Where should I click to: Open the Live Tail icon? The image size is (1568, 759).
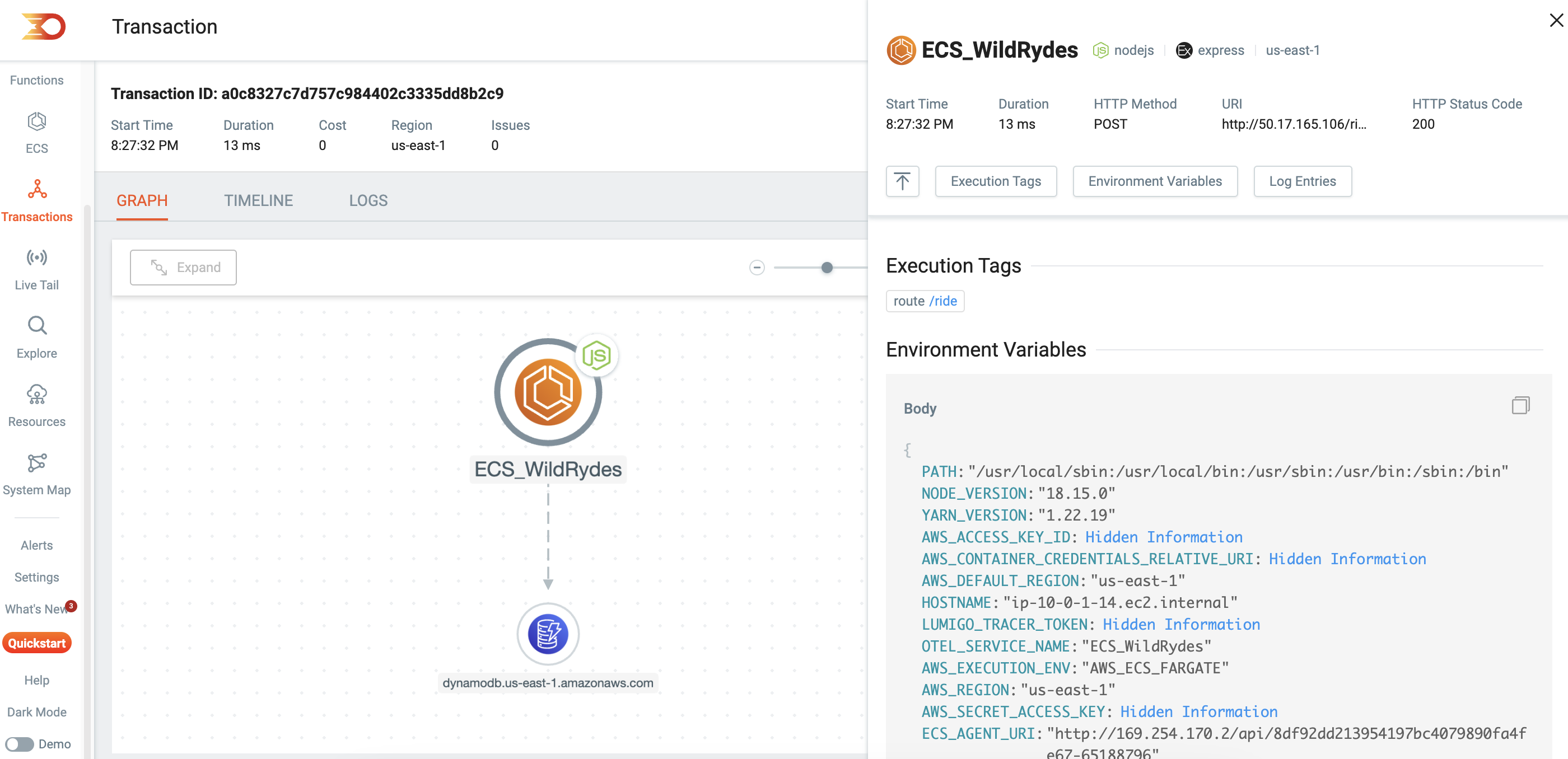coord(36,258)
